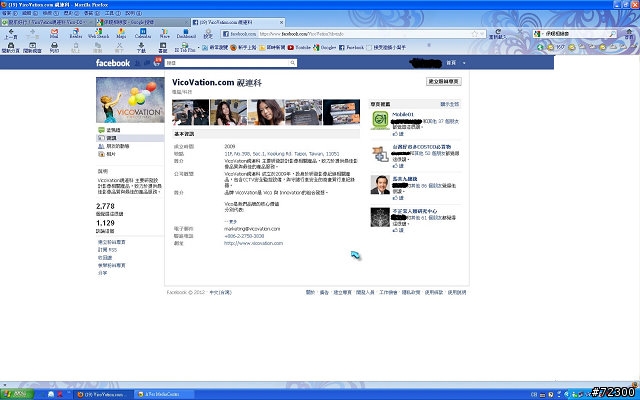This screenshot has height=400, width=640.
Task: Select the Photos item in left sidebar
Action: 130,154
